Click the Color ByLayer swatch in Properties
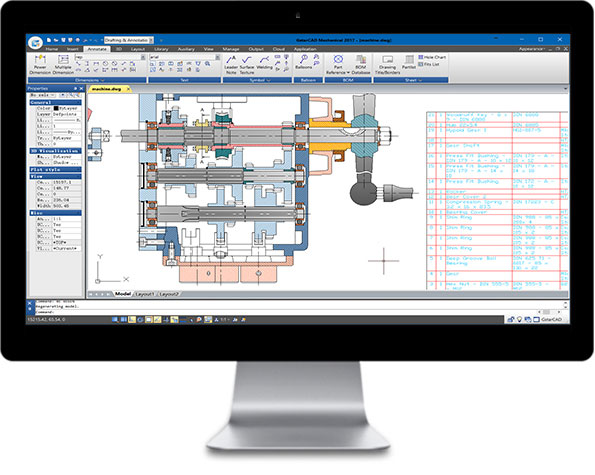The width and height of the screenshot is (595, 475). [56, 108]
